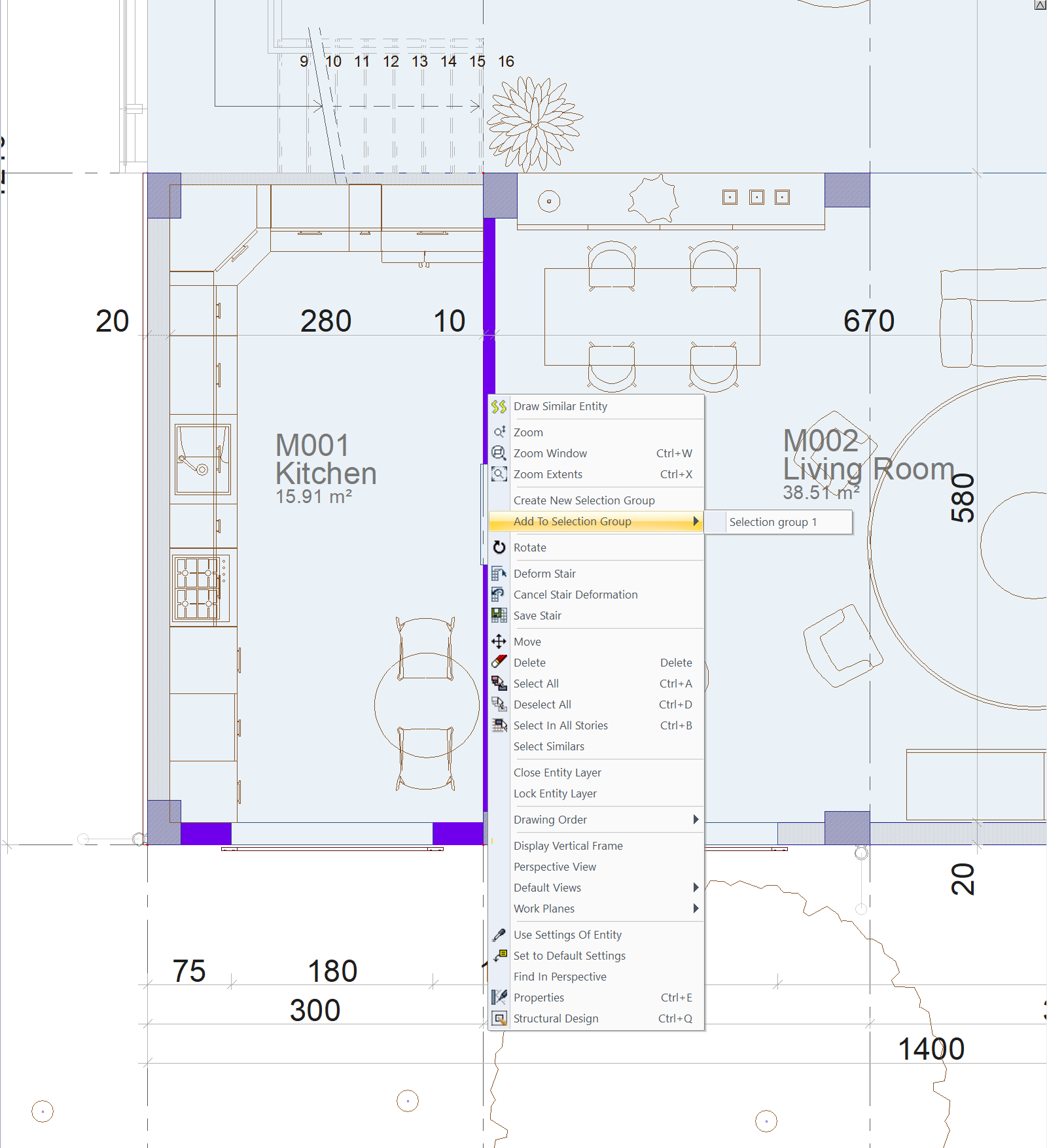The height and width of the screenshot is (1148, 1047).
Task: Expand the Drawing Order submenu
Action: [x=596, y=820]
